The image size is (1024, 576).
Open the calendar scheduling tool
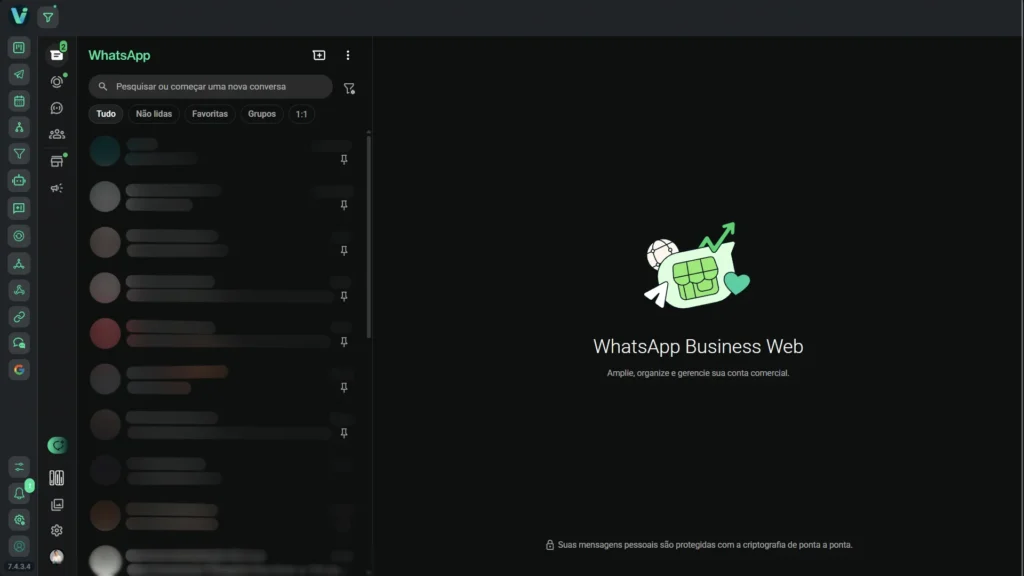click(x=19, y=101)
